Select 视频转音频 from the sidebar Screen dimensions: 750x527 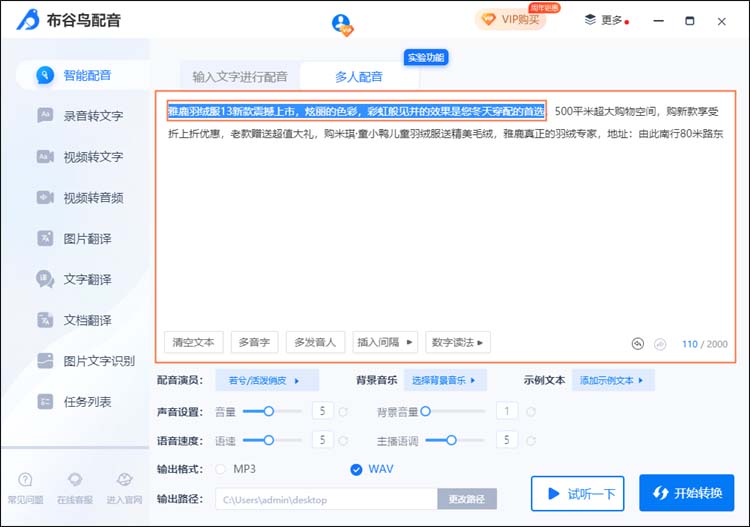click(92, 198)
